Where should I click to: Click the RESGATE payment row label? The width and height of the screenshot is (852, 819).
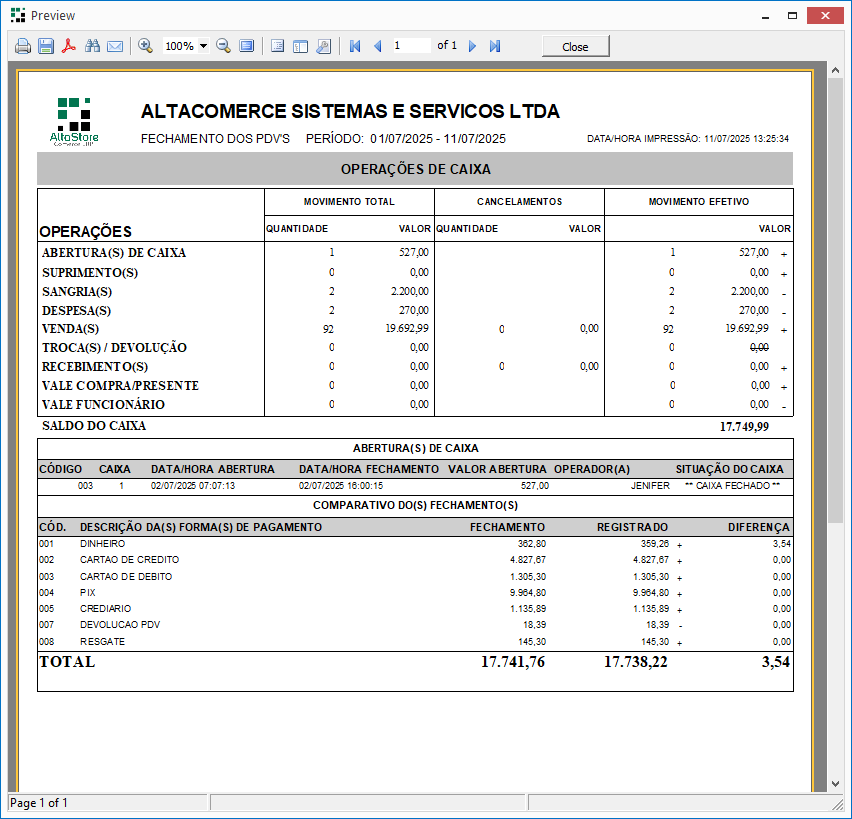pos(102,641)
